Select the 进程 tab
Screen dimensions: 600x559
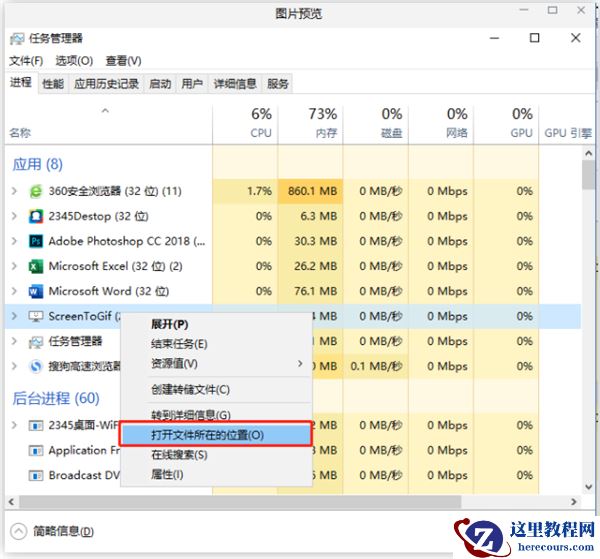[x=21, y=82]
